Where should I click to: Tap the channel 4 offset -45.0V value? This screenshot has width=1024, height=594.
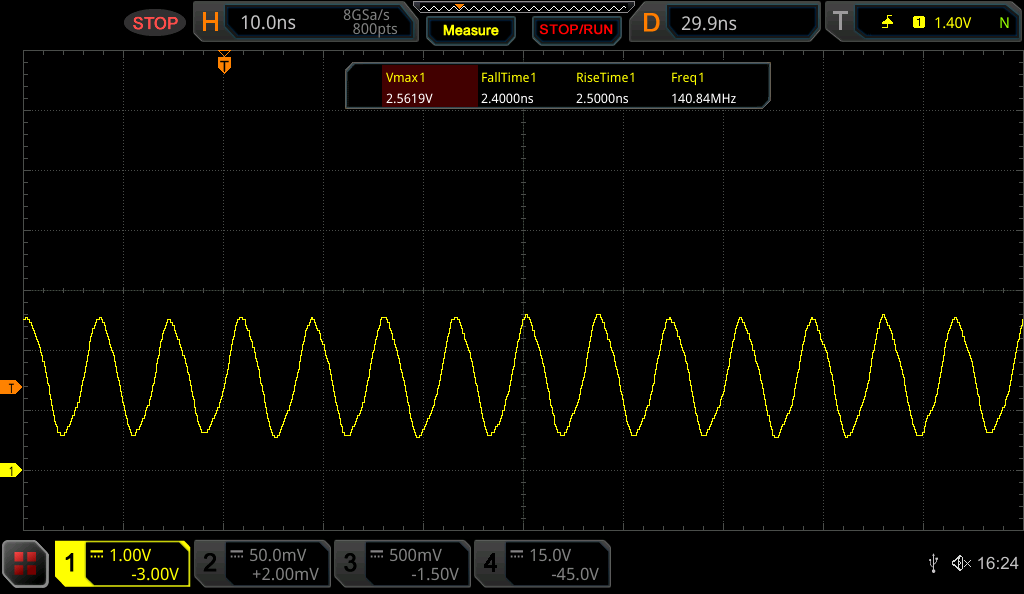tap(575, 574)
